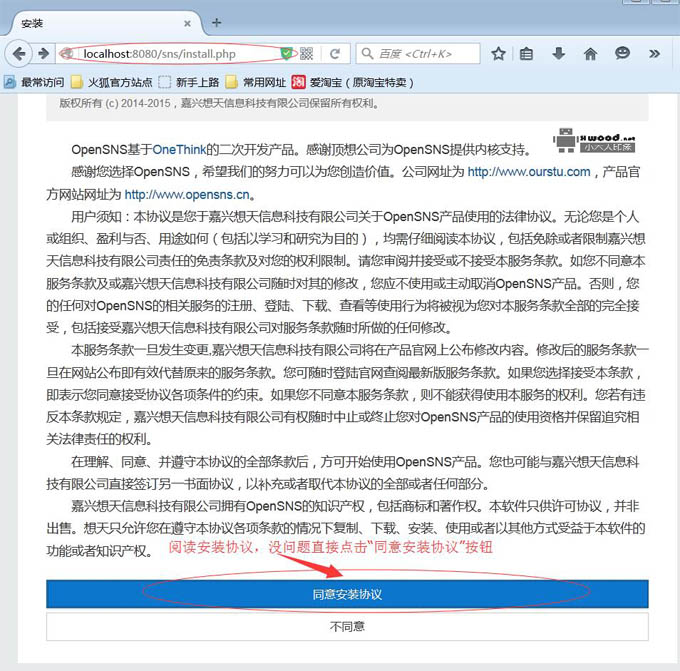Reload the page with the refresh icon
Viewport: 680px width, 671px height.
(x=335, y=54)
